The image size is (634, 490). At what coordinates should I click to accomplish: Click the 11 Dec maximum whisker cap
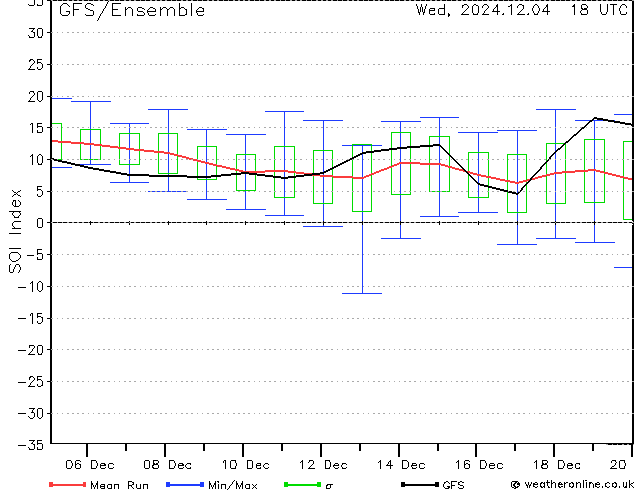[284, 111]
